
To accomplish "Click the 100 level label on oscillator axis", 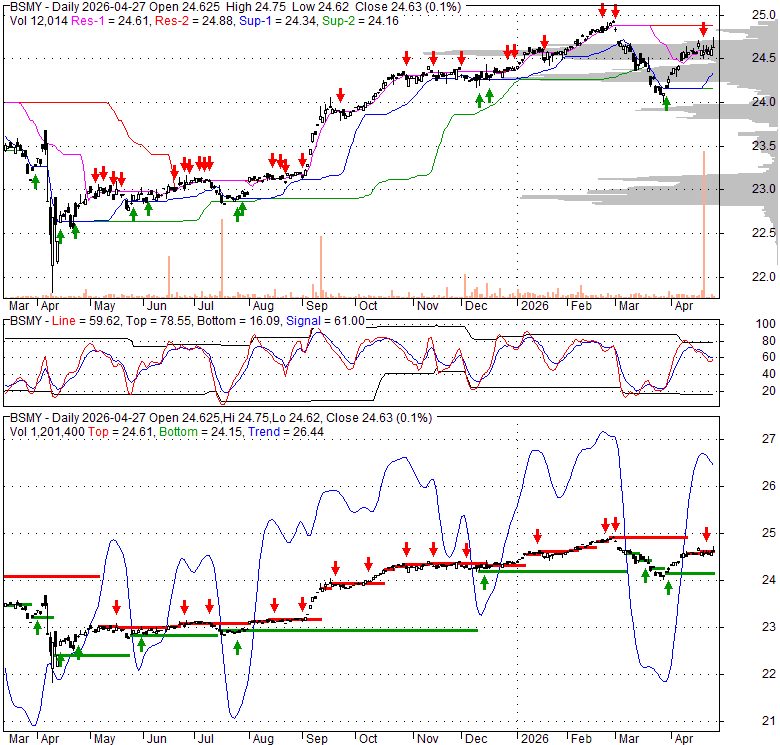I will (x=765, y=326).
